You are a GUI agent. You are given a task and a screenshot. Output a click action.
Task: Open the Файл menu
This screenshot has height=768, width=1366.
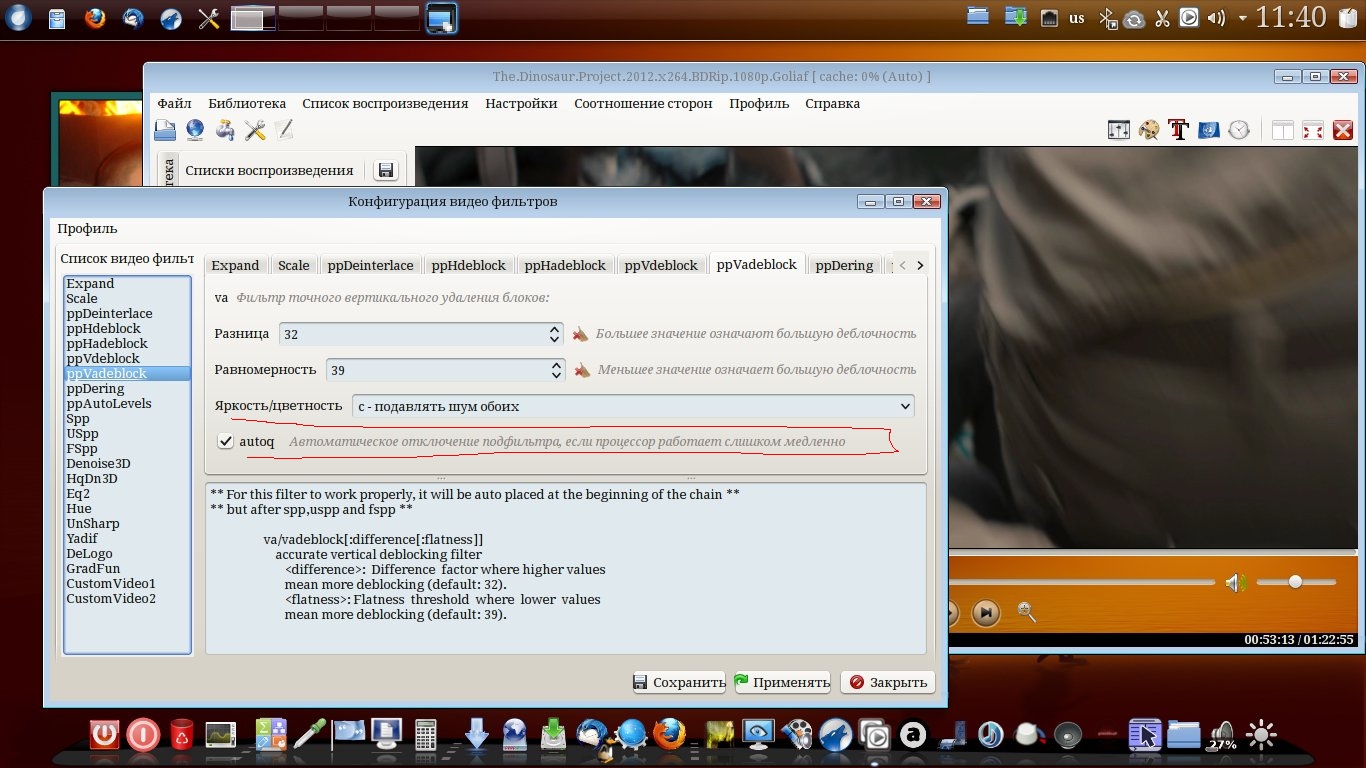174,104
